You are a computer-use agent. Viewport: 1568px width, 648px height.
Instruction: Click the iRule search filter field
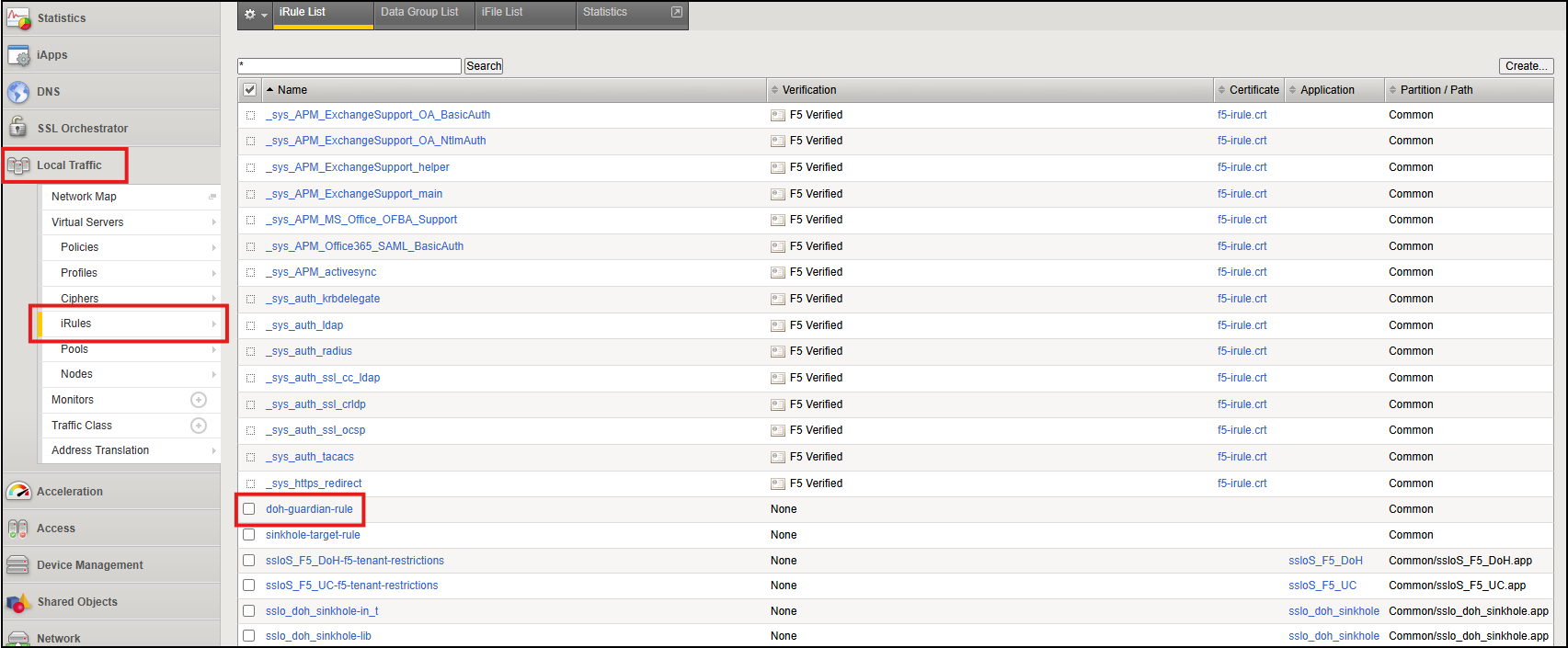349,66
